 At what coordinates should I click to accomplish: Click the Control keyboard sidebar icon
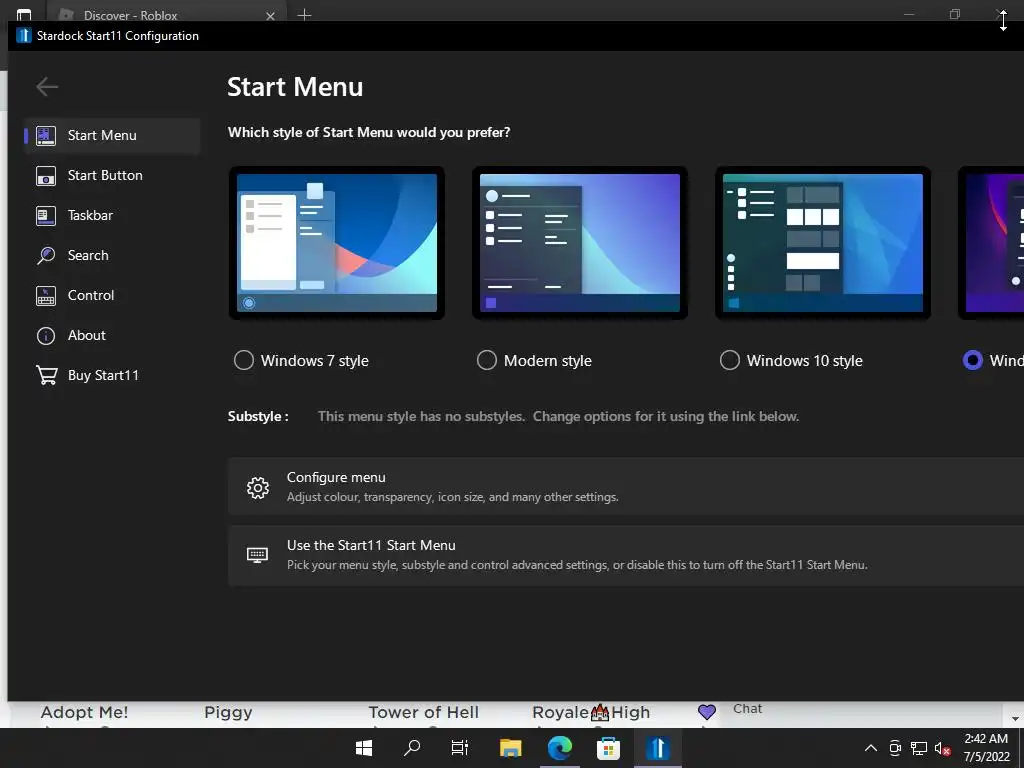[46, 295]
